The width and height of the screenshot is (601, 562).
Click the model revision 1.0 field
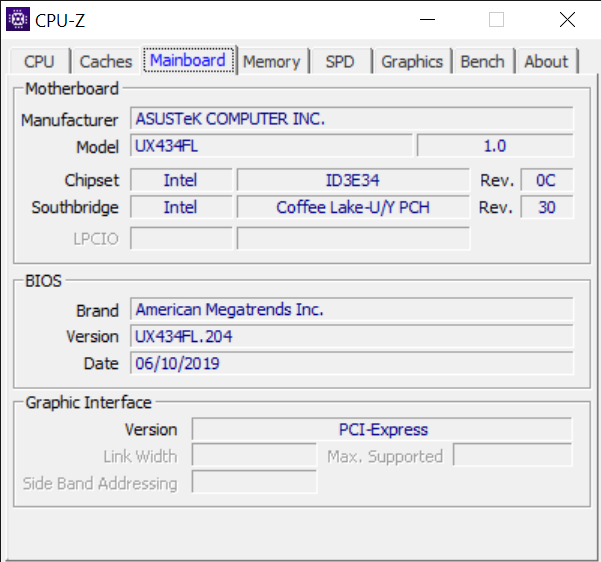pos(495,146)
